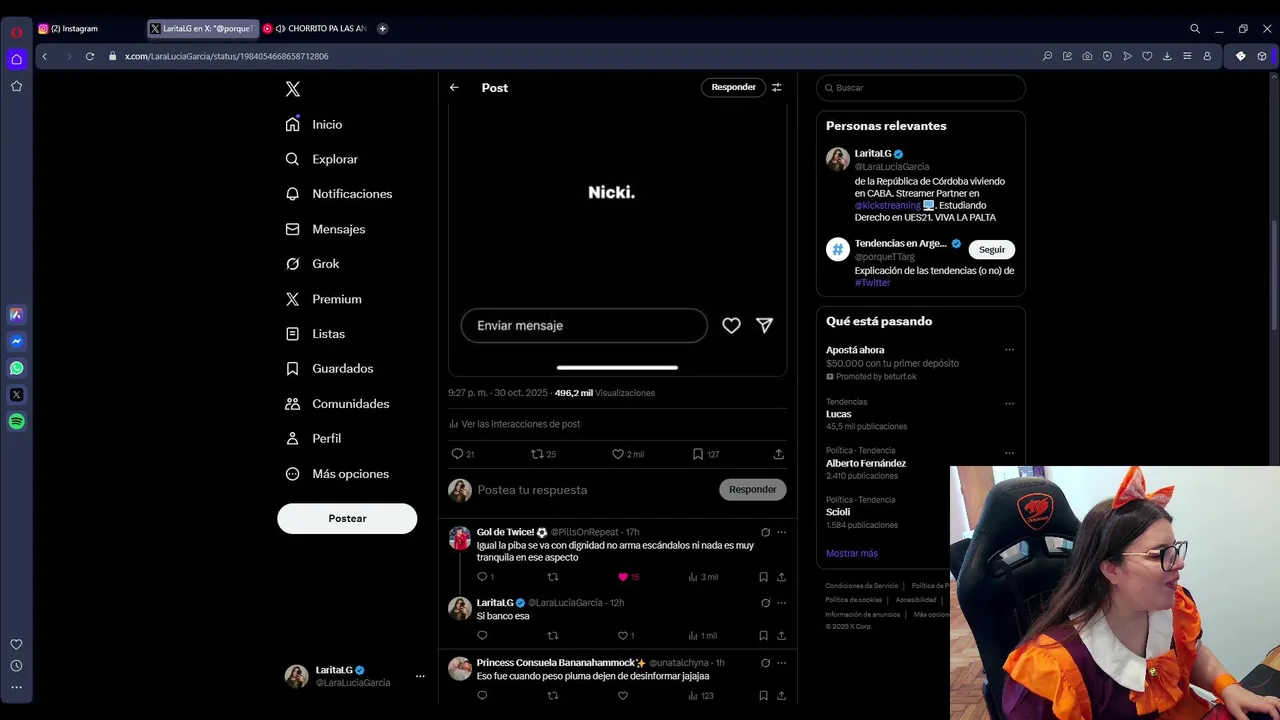
Task: Open Mensajes page
Action: 325,229
